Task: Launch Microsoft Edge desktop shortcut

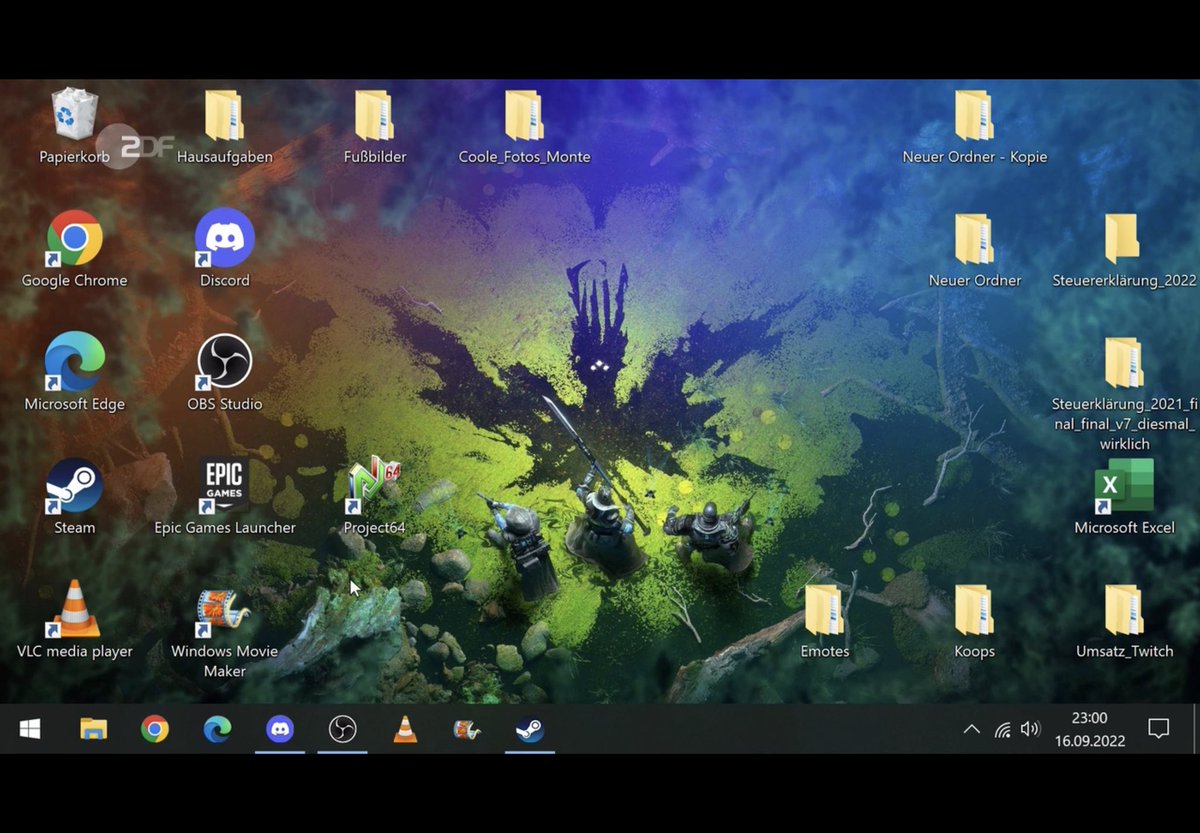Action: pyautogui.click(x=75, y=361)
